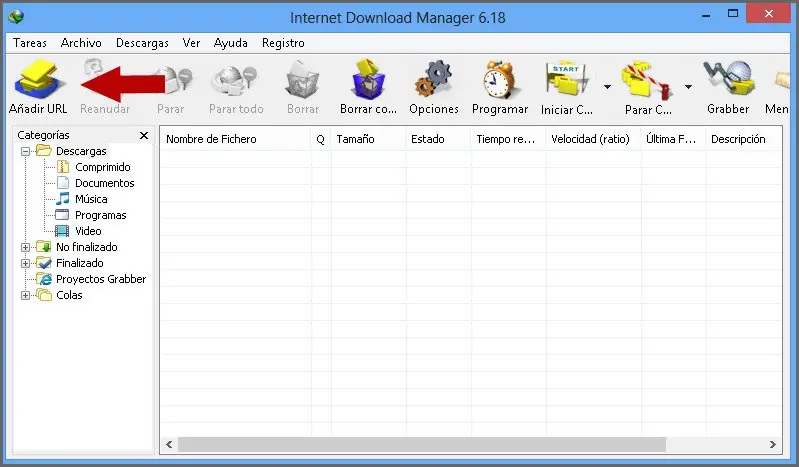The height and width of the screenshot is (467, 799).
Task: Click the horizontal scrollbar thumb
Action: pos(421,445)
